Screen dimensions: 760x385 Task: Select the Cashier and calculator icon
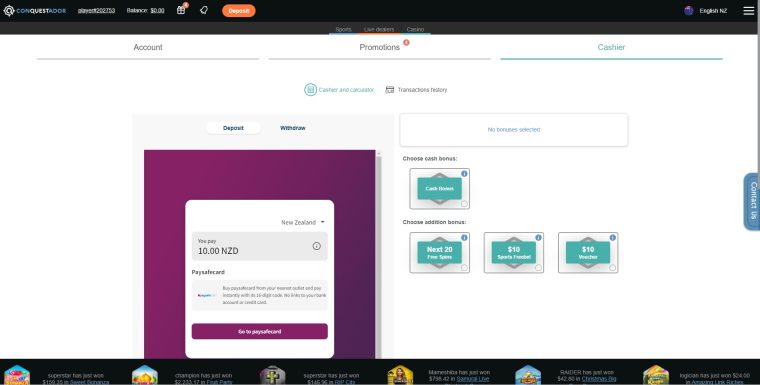coord(310,90)
